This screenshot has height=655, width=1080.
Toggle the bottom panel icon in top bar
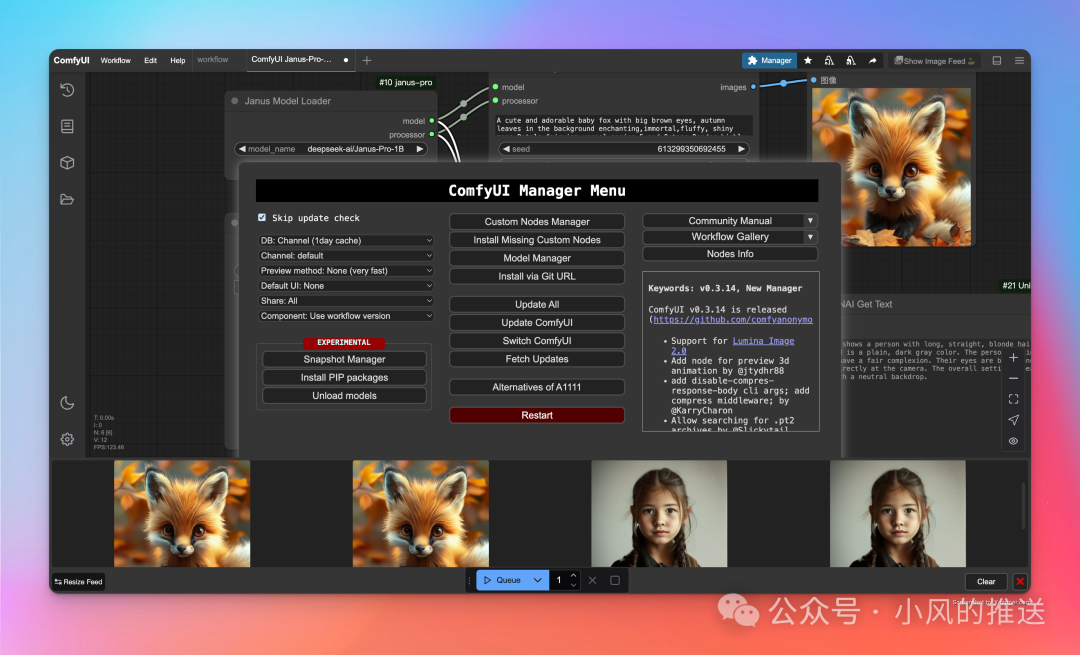coord(997,61)
